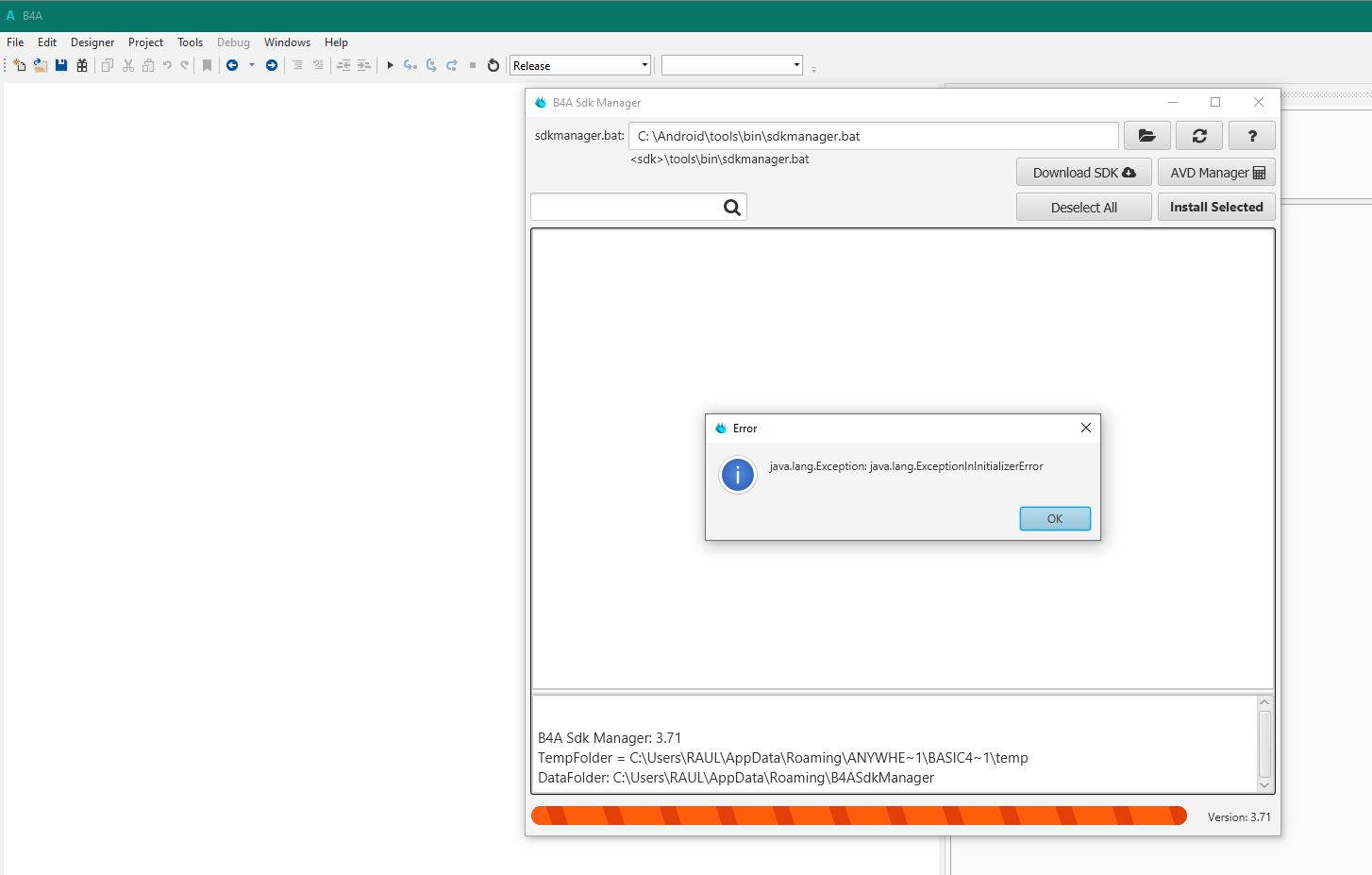Screen dimensions: 1372x875
Task: Click the Deselect All button
Action: [x=1084, y=208]
